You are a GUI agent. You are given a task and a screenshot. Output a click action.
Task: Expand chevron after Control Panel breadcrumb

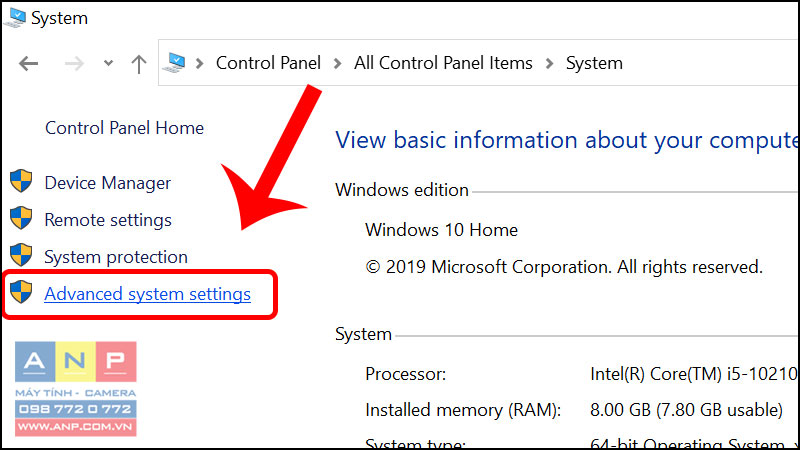tap(337, 64)
